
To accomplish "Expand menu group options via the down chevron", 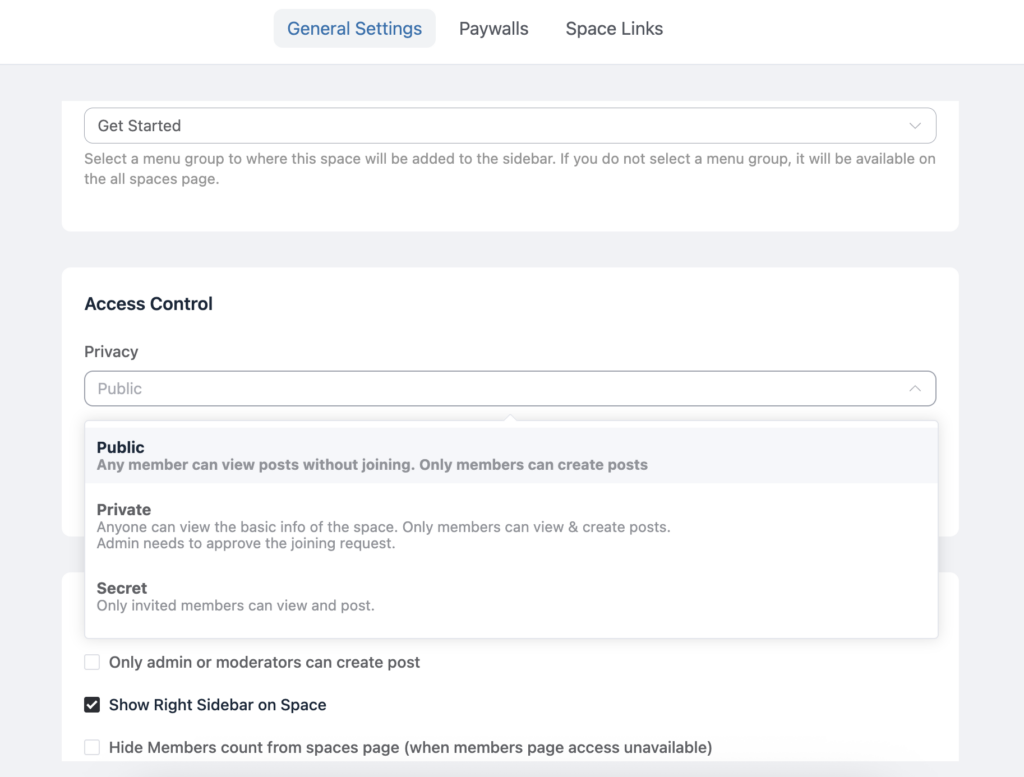I will pyautogui.click(x=915, y=125).
